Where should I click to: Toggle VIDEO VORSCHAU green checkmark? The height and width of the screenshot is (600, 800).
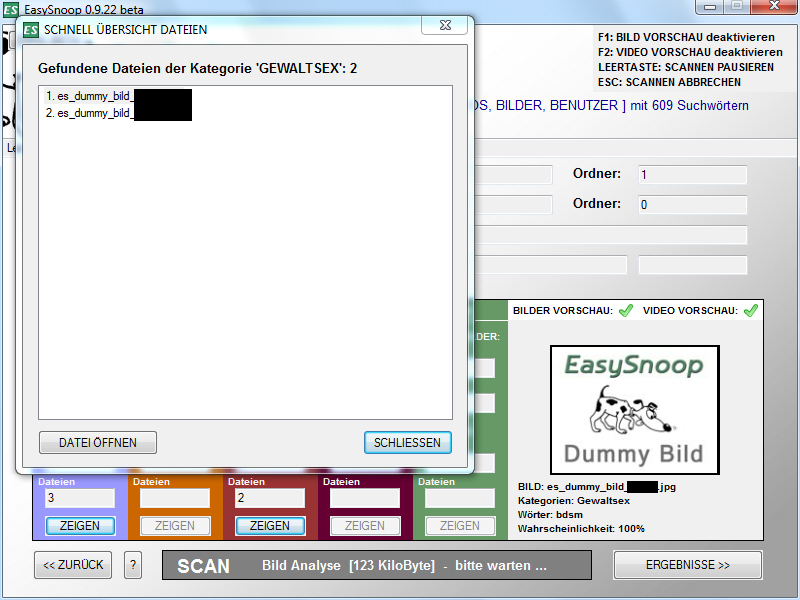[751, 310]
